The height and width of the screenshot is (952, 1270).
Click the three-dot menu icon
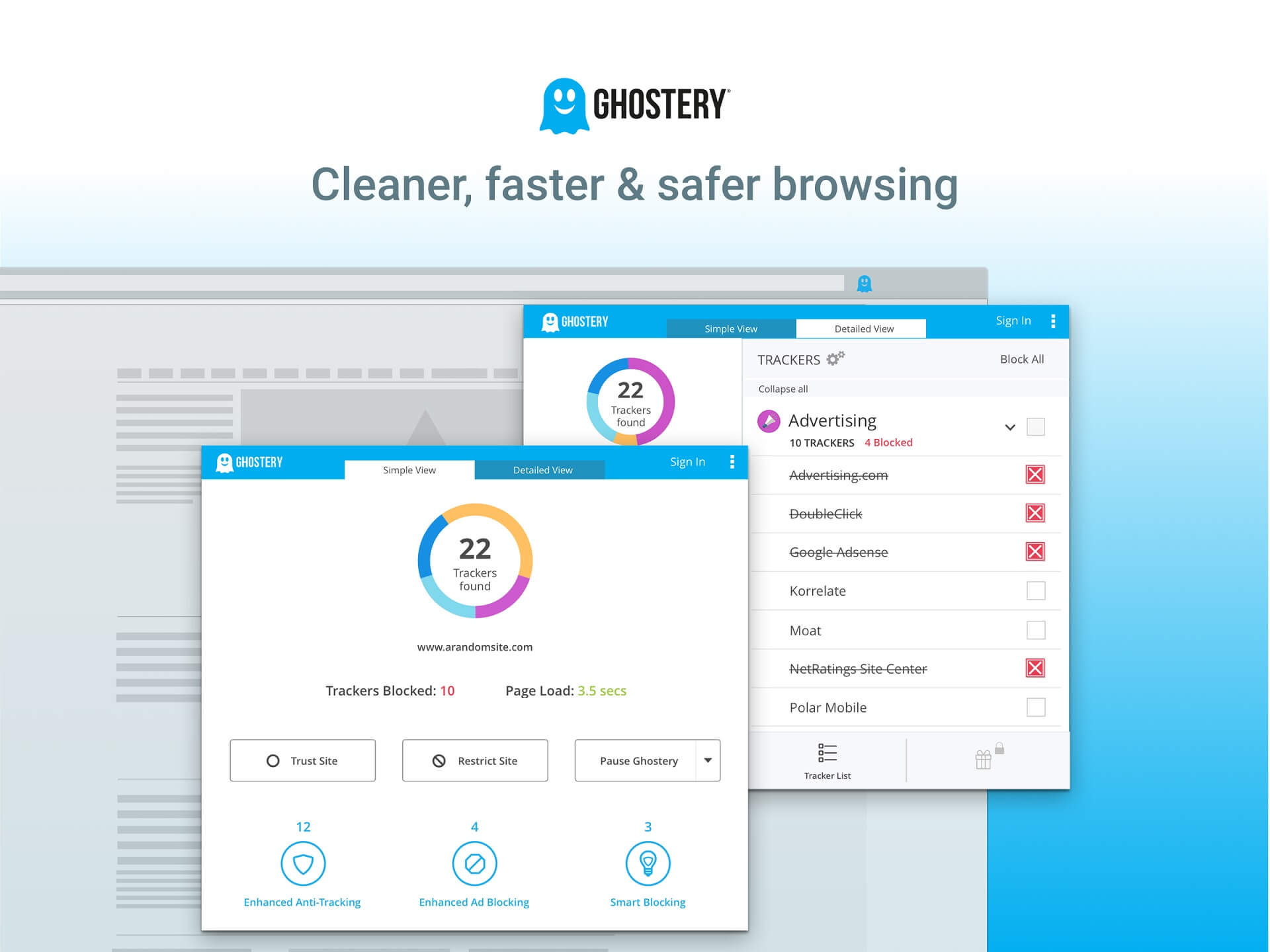click(x=734, y=462)
